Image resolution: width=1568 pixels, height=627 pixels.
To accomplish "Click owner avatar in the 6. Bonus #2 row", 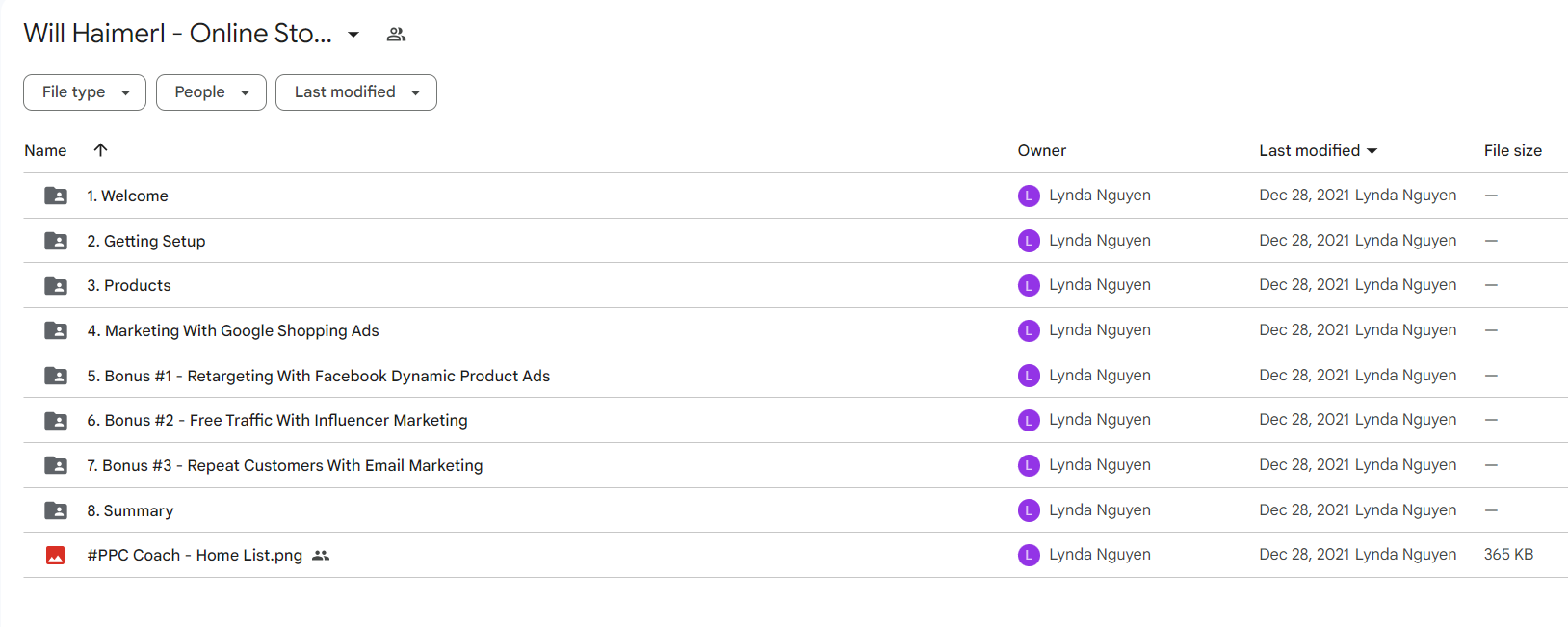I will pos(1029,420).
